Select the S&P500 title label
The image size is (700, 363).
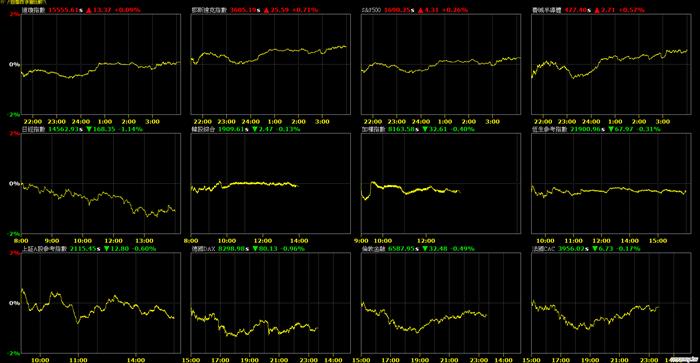(371, 10)
